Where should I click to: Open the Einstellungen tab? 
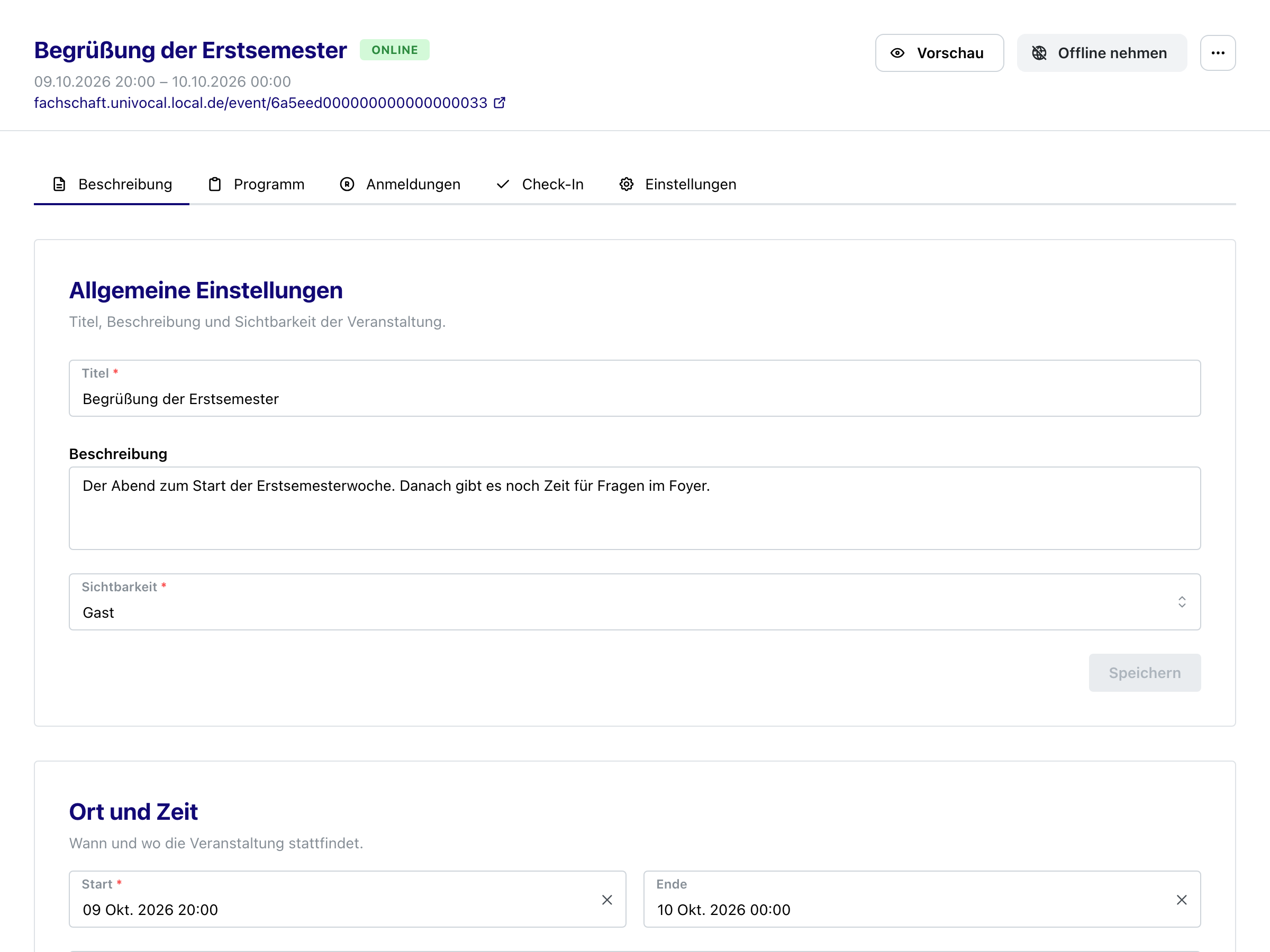pyautogui.click(x=677, y=184)
